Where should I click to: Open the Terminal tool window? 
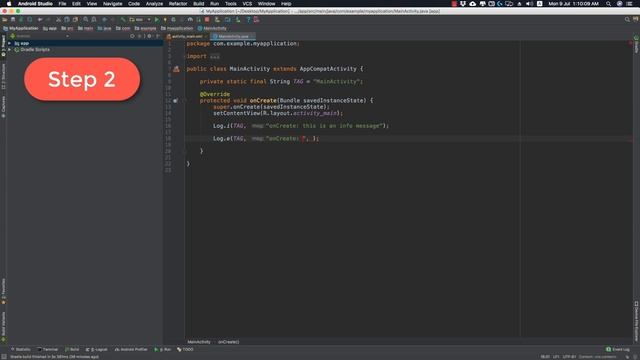click(48, 350)
